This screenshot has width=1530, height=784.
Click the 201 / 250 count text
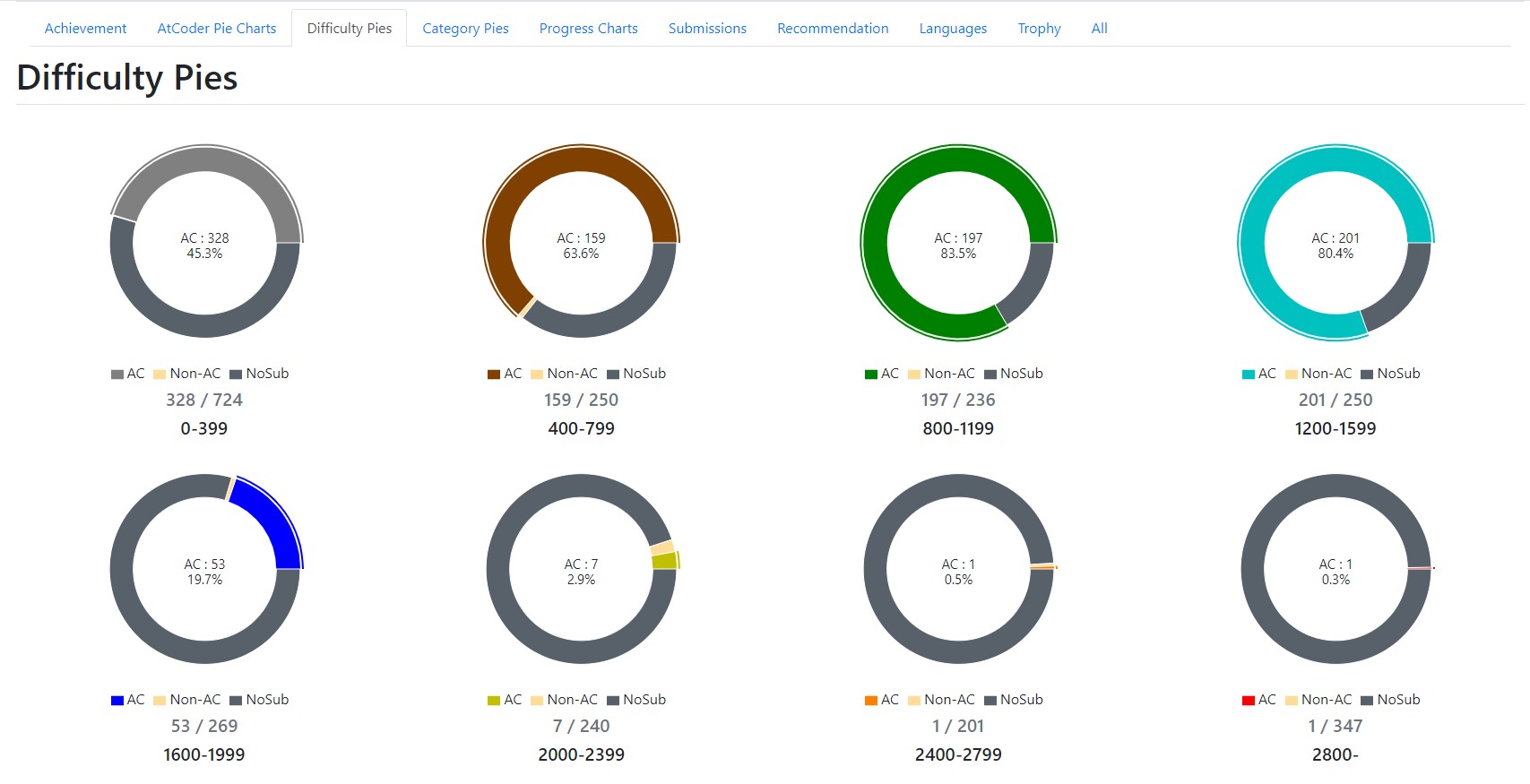click(1336, 401)
